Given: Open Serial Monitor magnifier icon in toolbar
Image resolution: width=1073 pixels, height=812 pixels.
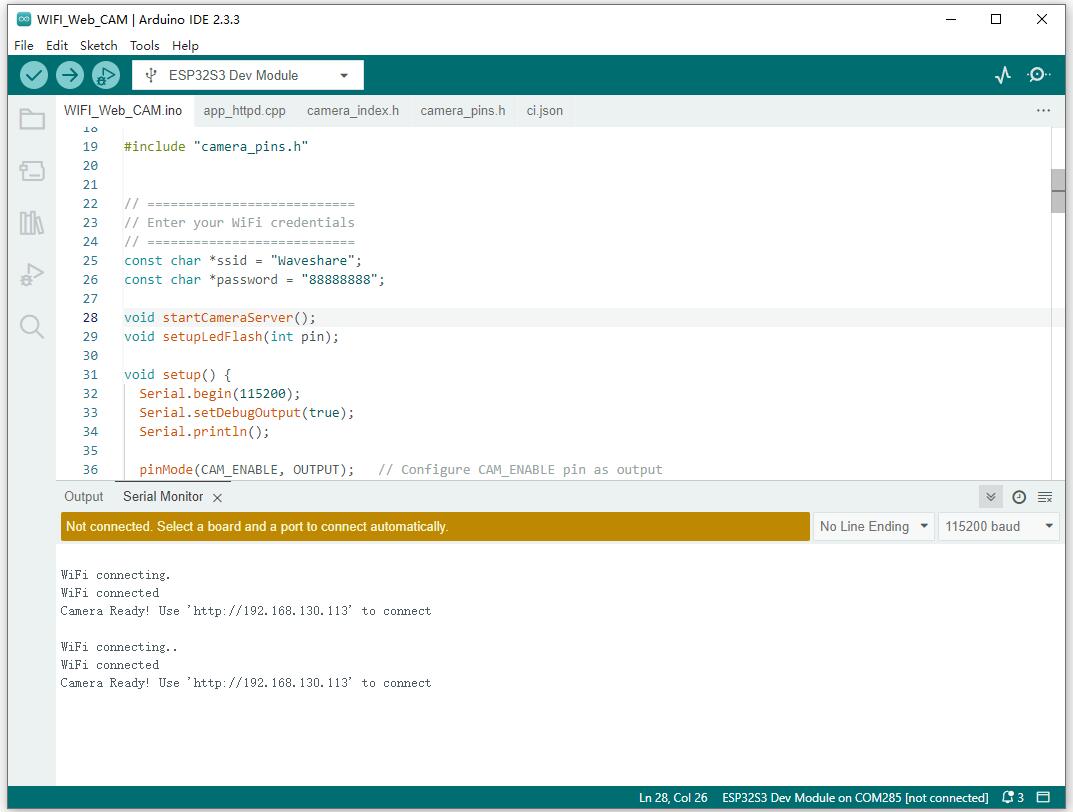Looking at the screenshot, I should [1039, 75].
